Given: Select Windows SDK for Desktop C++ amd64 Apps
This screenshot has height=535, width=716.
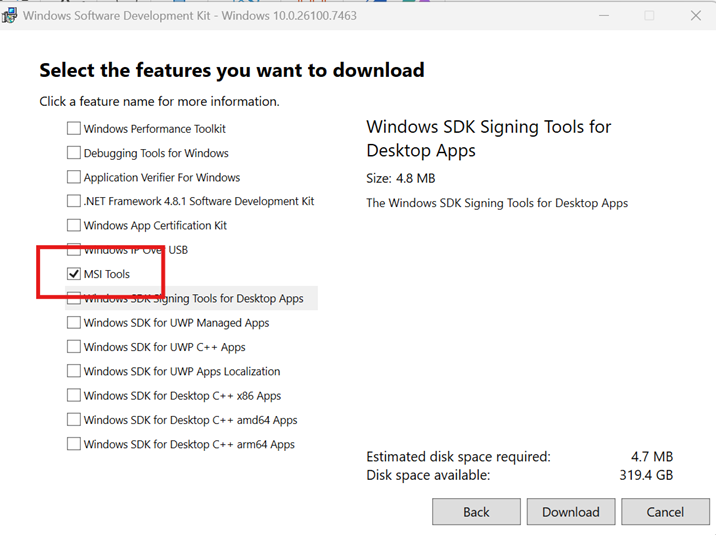Looking at the screenshot, I should (x=74, y=419).
